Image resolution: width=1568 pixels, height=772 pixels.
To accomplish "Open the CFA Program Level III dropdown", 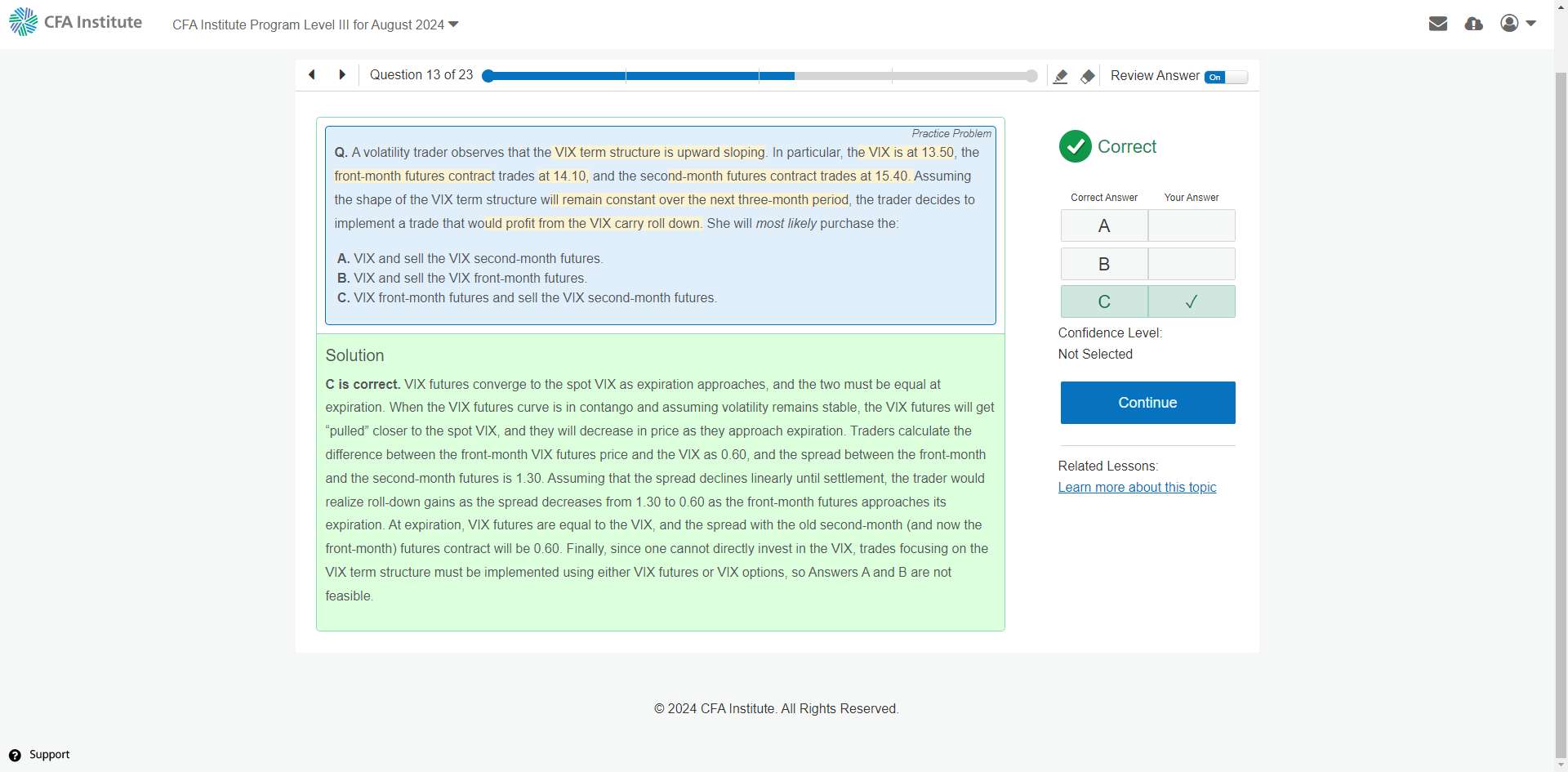I will coord(315,25).
